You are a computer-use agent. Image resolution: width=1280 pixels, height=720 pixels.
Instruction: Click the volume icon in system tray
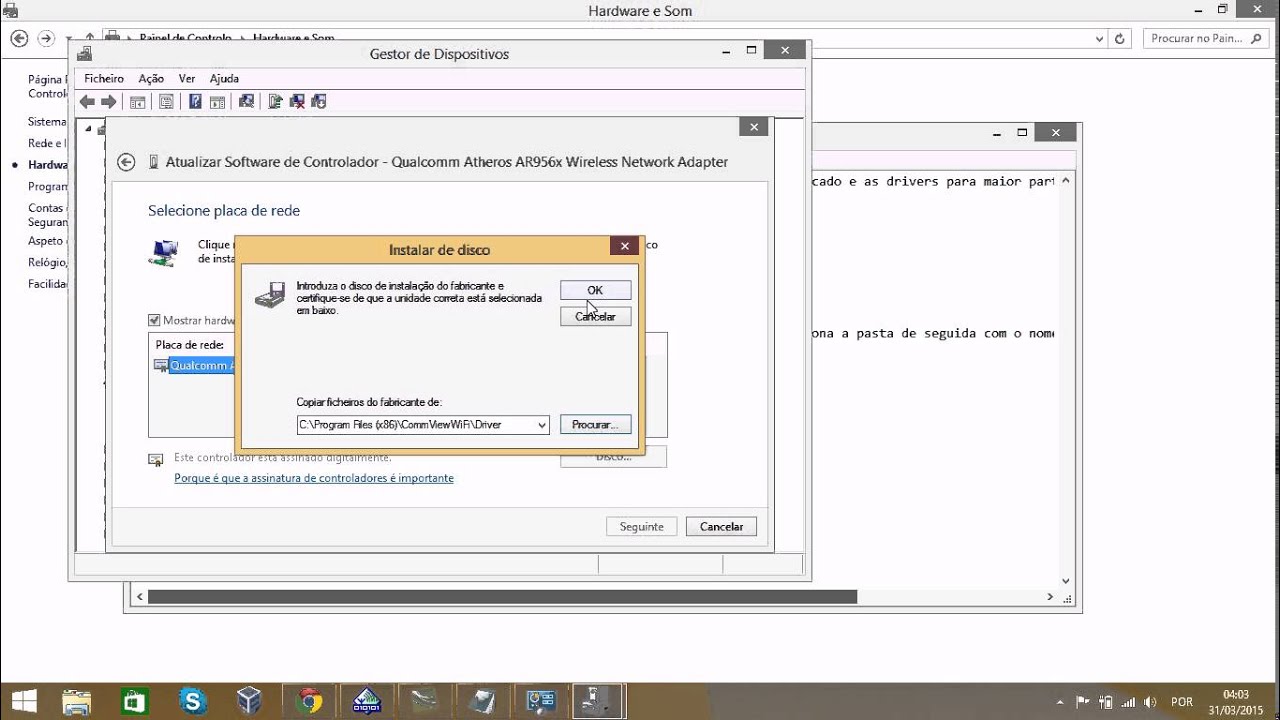point(1152,702)
